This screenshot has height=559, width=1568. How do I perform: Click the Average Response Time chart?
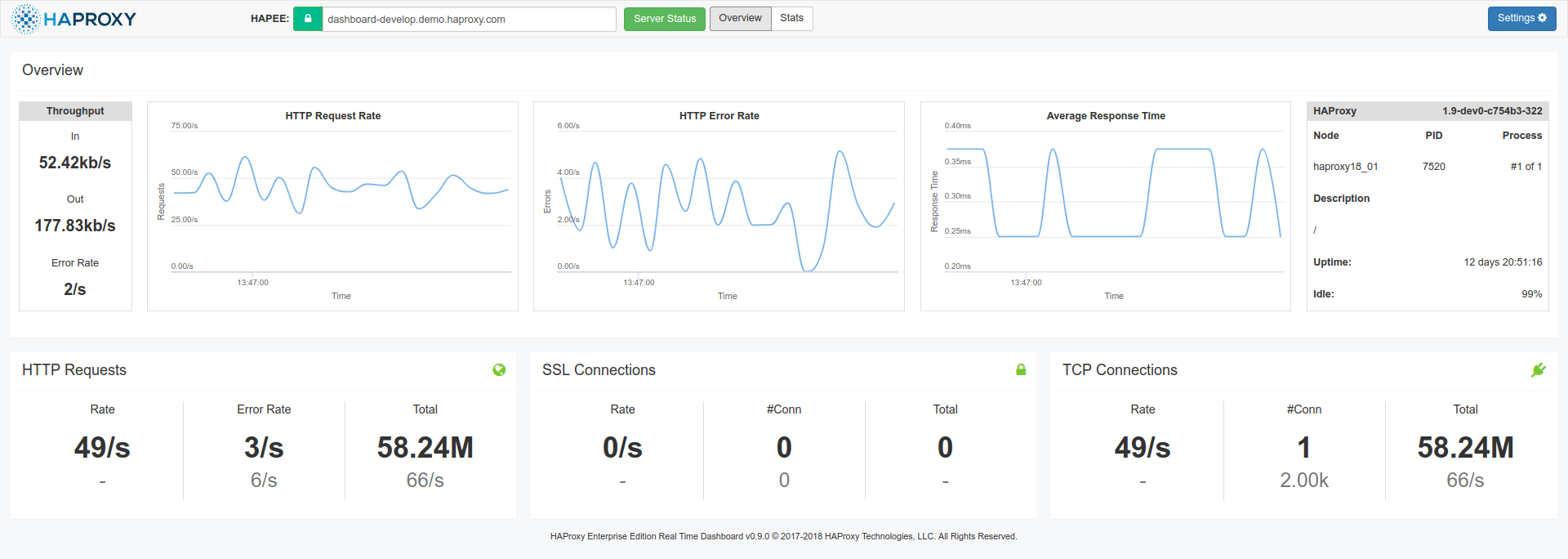(x=1106, y=206)
